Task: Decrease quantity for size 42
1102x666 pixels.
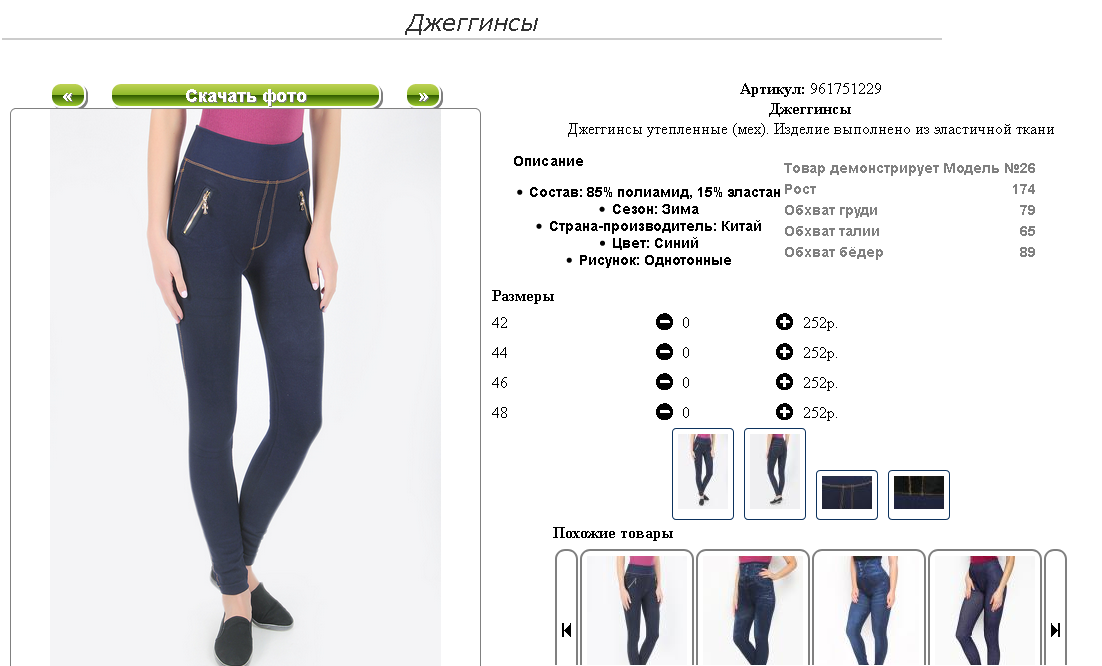Action: (664, 322)
